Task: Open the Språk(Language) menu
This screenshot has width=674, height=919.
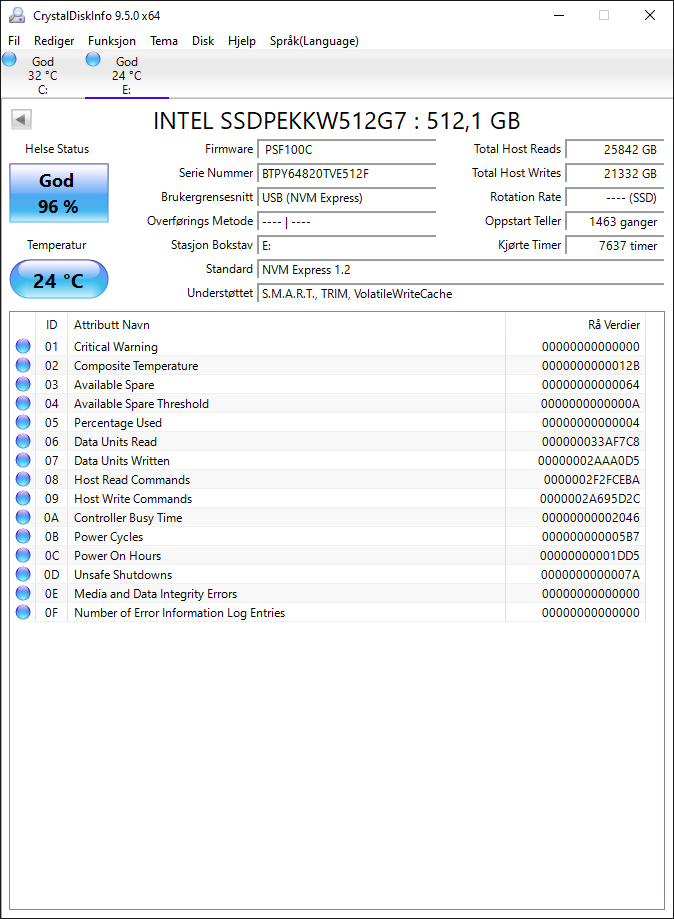Action: pyautogui.click(x=314, y=40)
